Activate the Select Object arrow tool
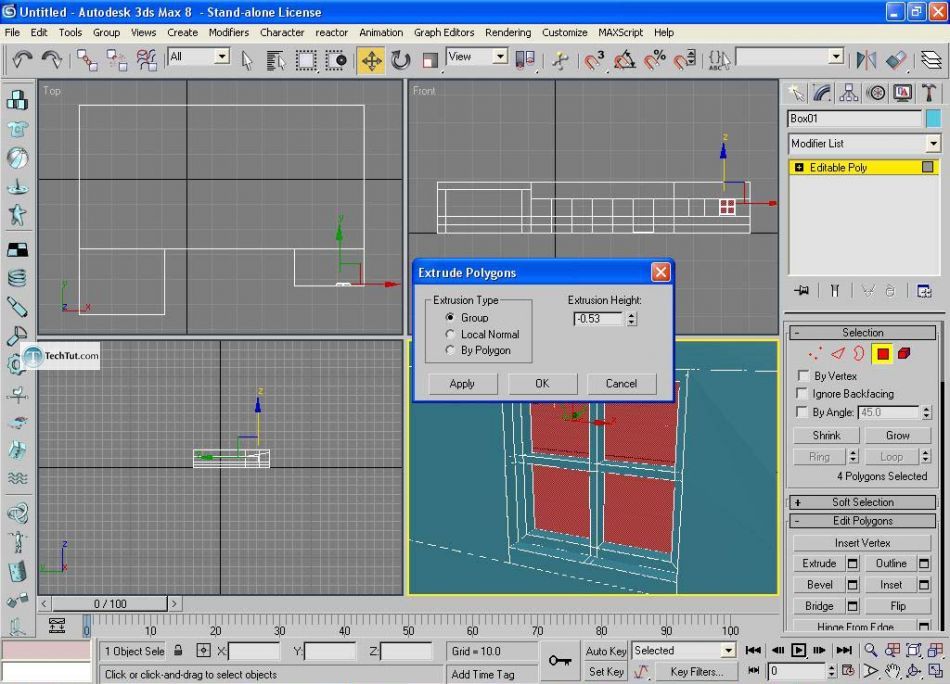Viewport: 950px width, 684px height. tap(247, 61)
